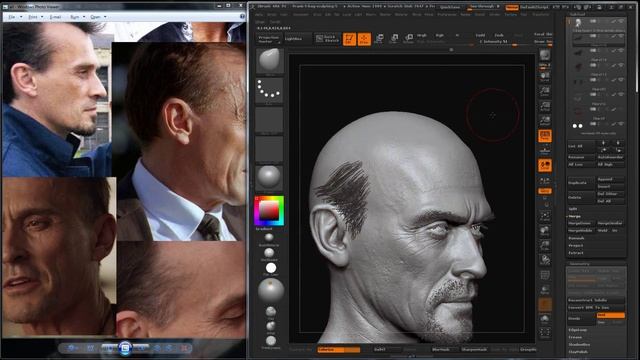Toggle visibility eye of the top subtool
Viewport: 640px width, 360px height.
[621, 21]
